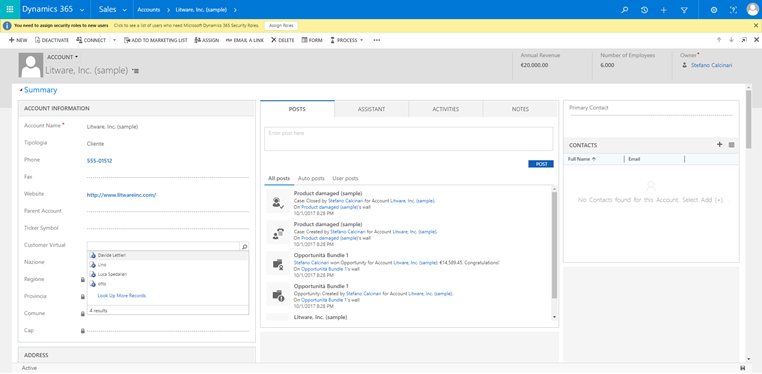Open the help question mark icon
This screenshot has height=374, width=762.
[x=733, y=10]
